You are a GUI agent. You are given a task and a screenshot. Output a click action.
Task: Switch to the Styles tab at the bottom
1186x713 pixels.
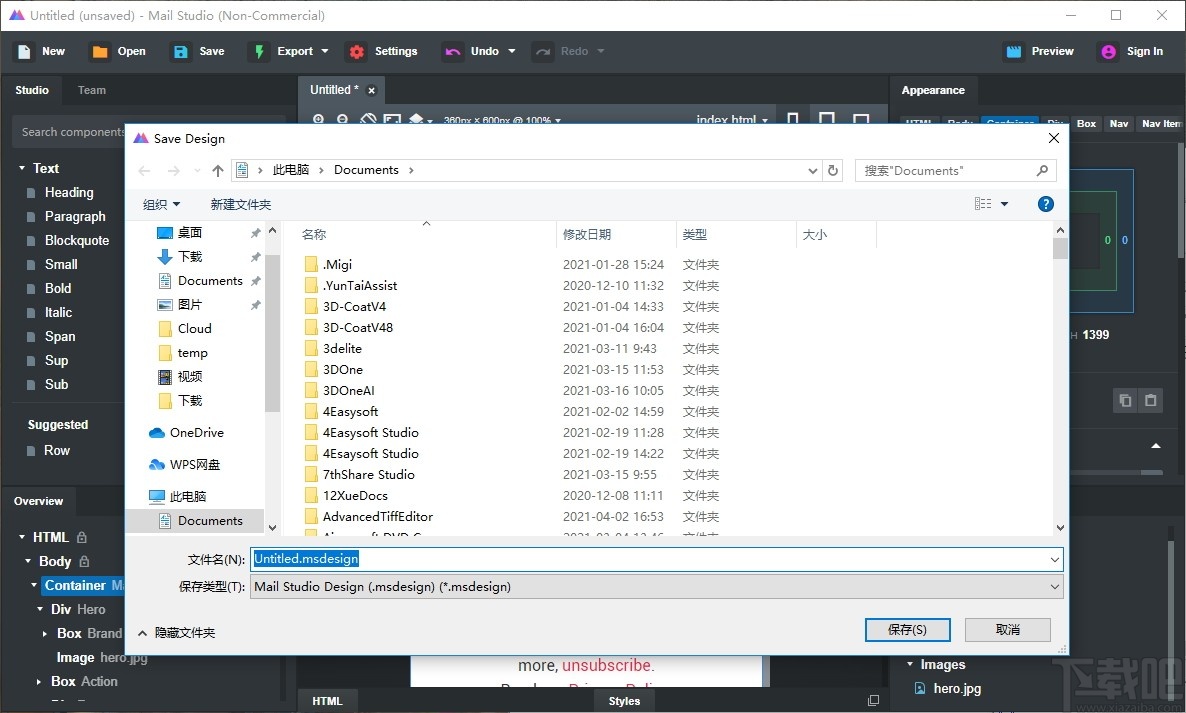[x=624, y=700]
